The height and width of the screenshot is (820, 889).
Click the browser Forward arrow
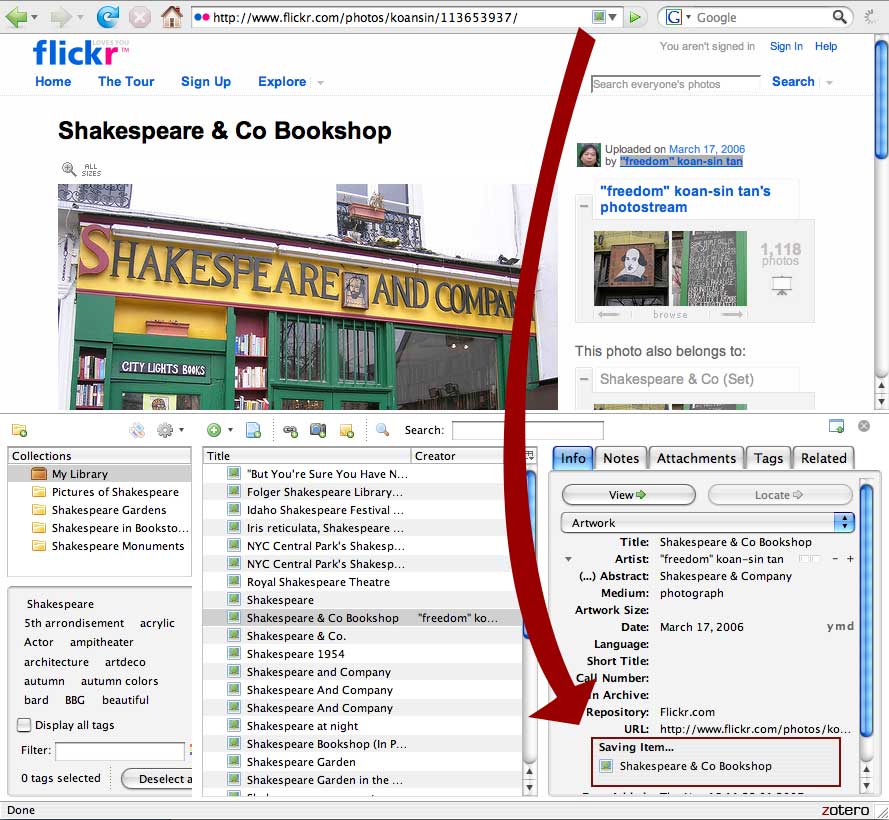[60, 17]
